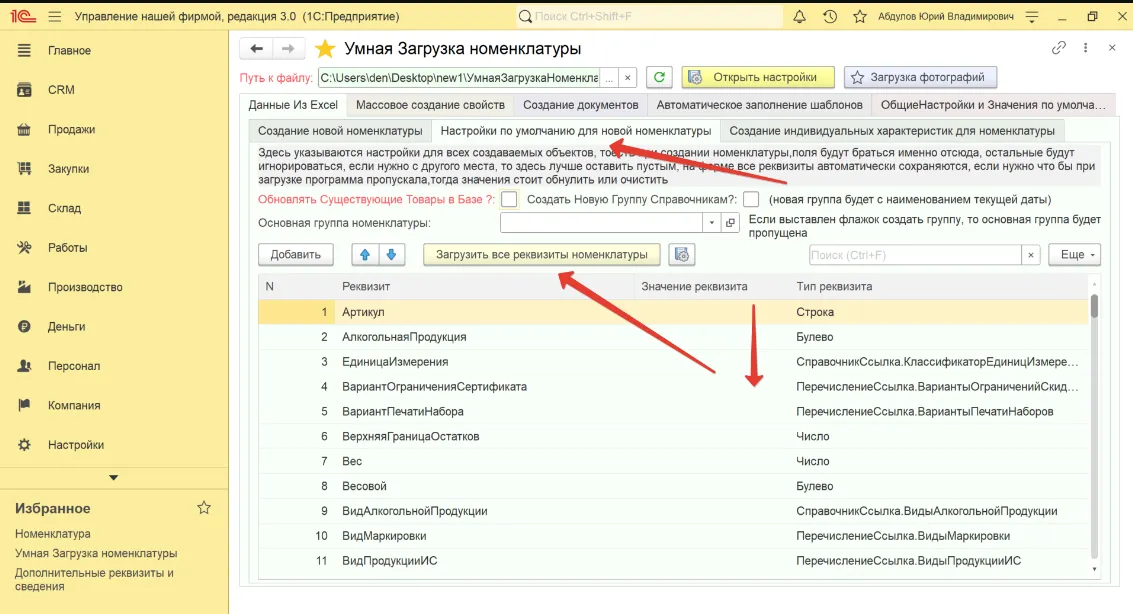Click icon right of load requisites button
The width and height of the screenshot is (1133, 614).
682,255
